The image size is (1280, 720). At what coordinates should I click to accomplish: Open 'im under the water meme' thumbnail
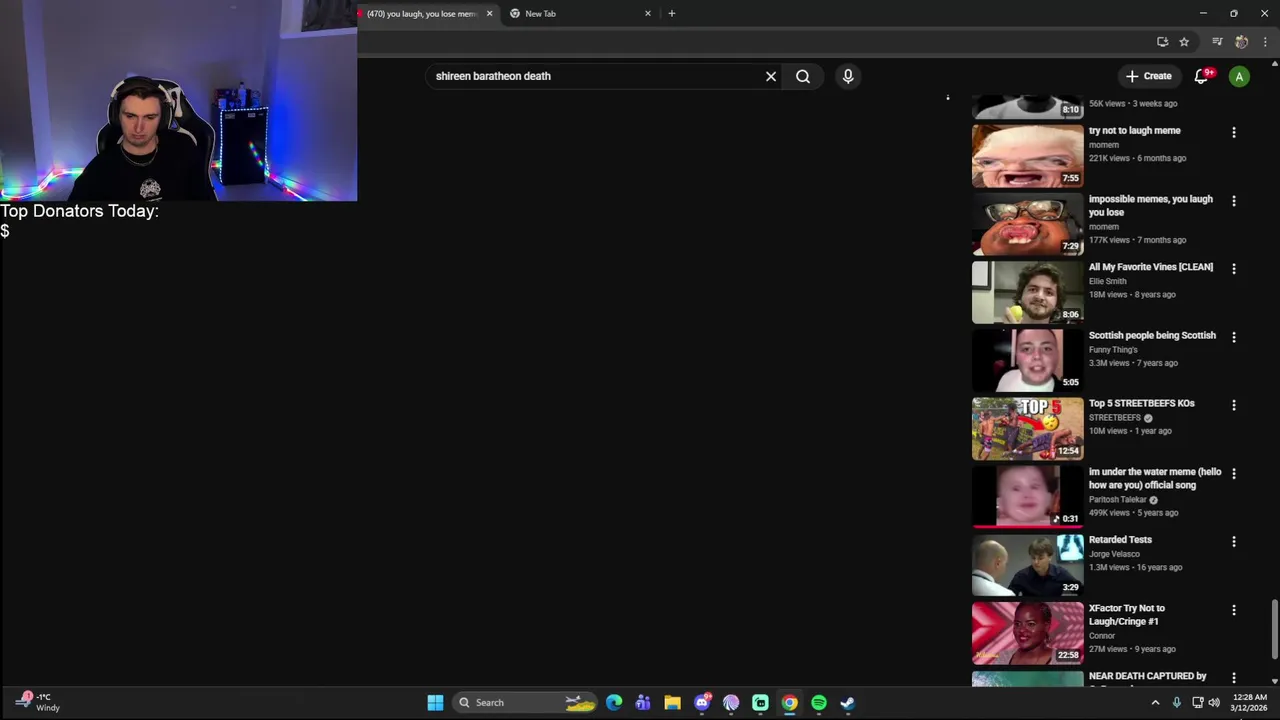click(x=1027, y=496)
